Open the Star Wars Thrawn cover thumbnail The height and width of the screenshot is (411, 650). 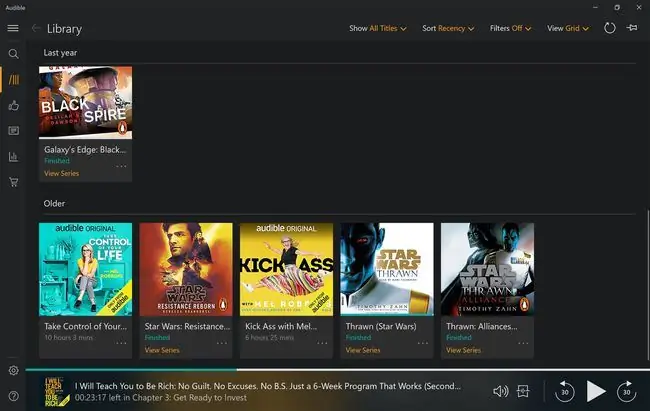point(387,269)
